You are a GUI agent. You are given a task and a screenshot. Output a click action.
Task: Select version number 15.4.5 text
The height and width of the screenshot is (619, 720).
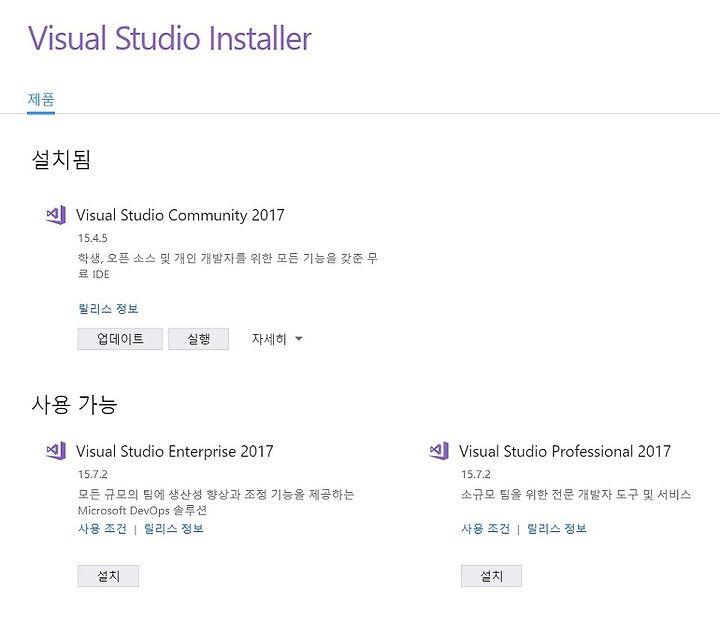pos(93,238)
